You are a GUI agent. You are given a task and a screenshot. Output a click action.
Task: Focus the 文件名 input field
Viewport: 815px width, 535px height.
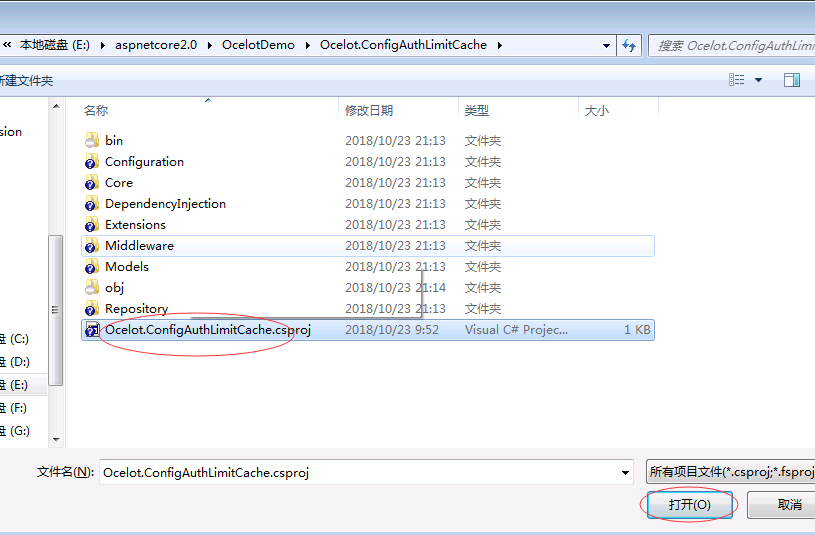(x=366, y=473)
